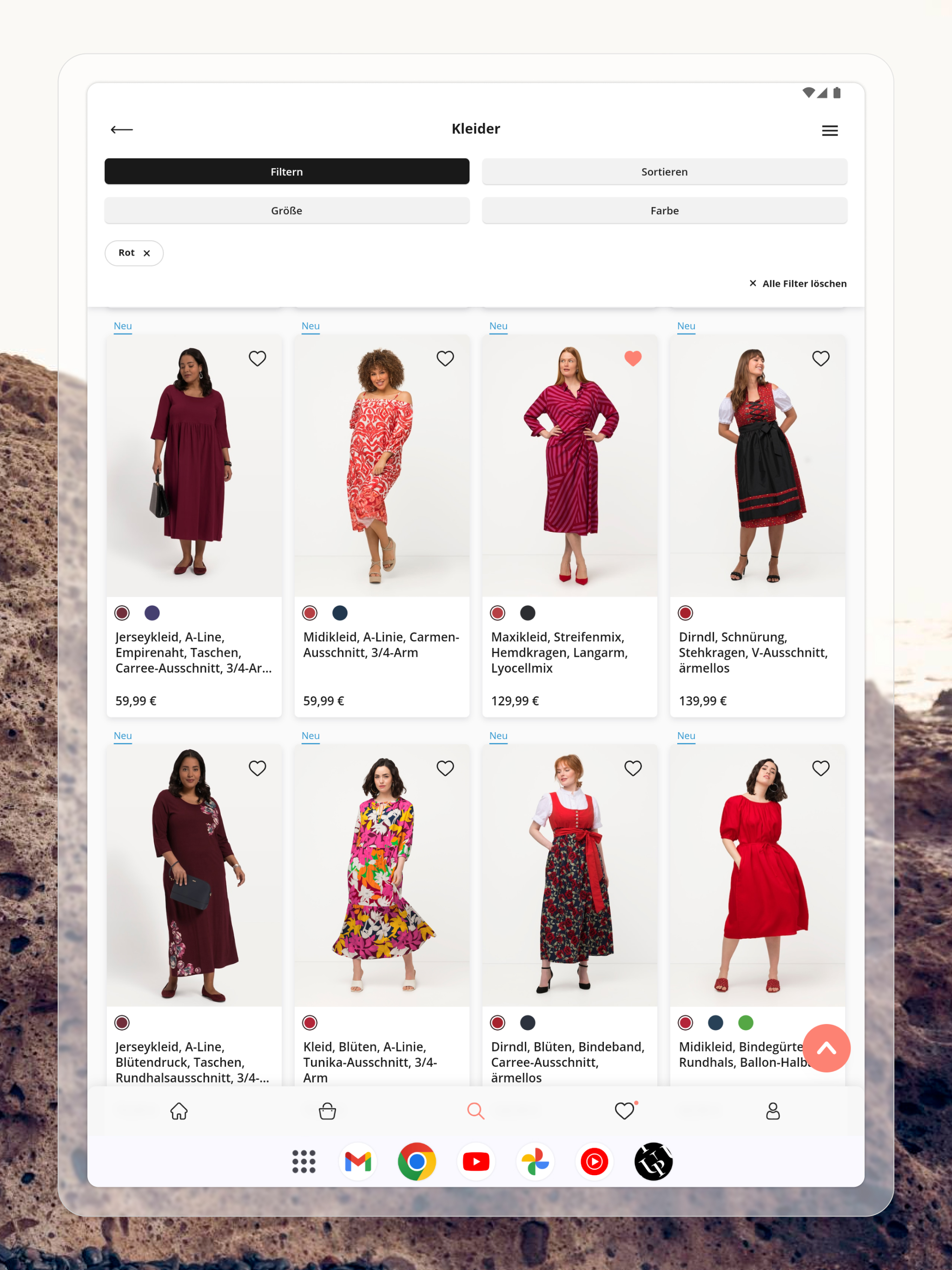The image size is (952, 1270).
Task: Open the Größe filter dropdown
Action: (x=286, y=211)
